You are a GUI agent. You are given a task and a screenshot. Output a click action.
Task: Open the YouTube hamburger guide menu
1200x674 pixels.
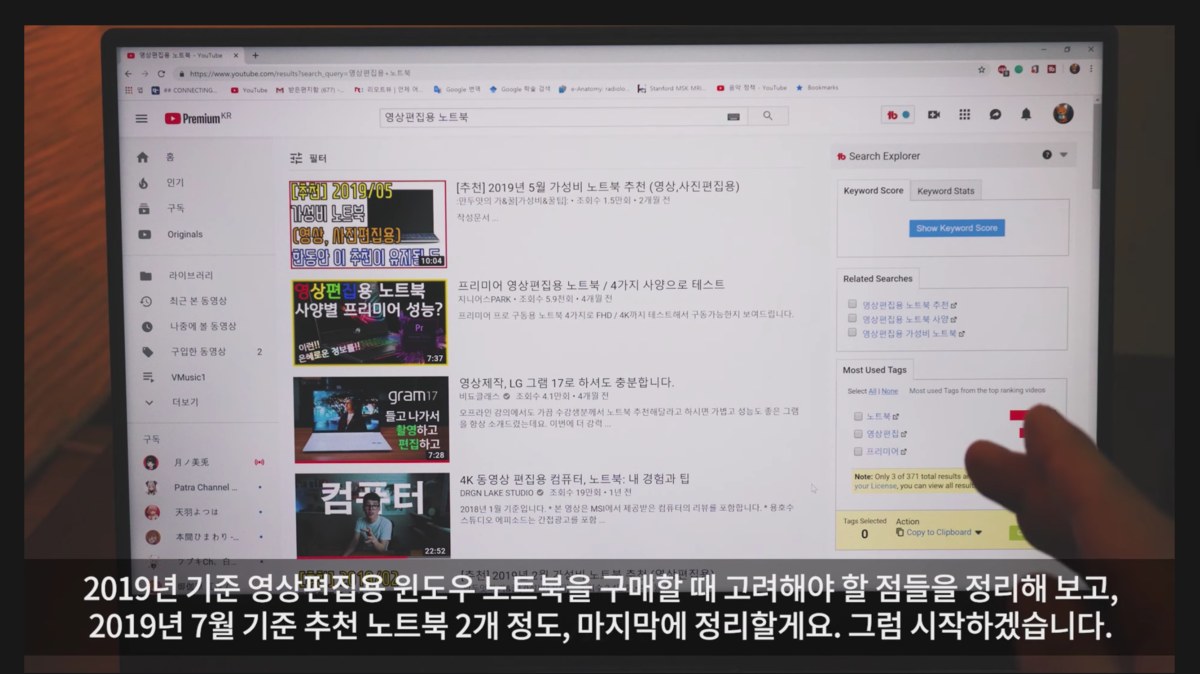pos(141,118)
